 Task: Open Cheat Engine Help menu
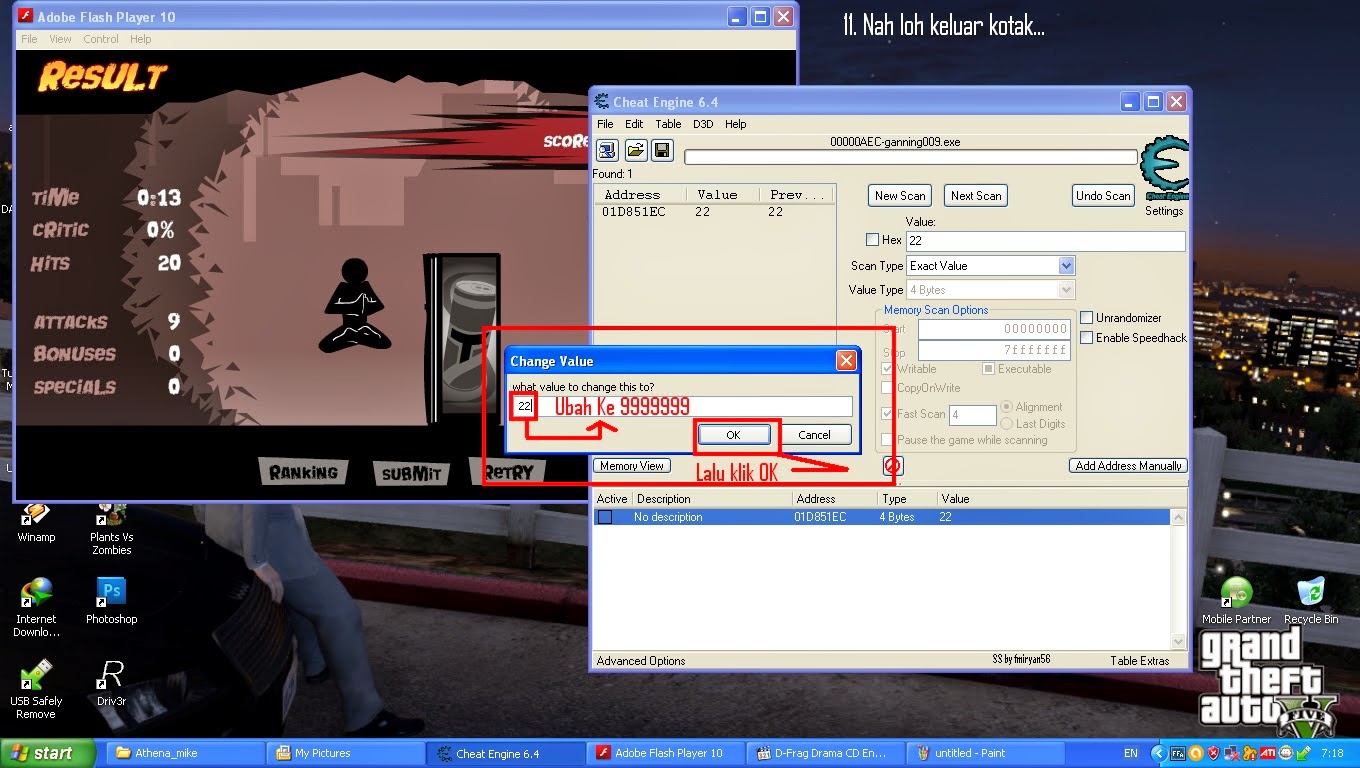click(x=735, y=124)
